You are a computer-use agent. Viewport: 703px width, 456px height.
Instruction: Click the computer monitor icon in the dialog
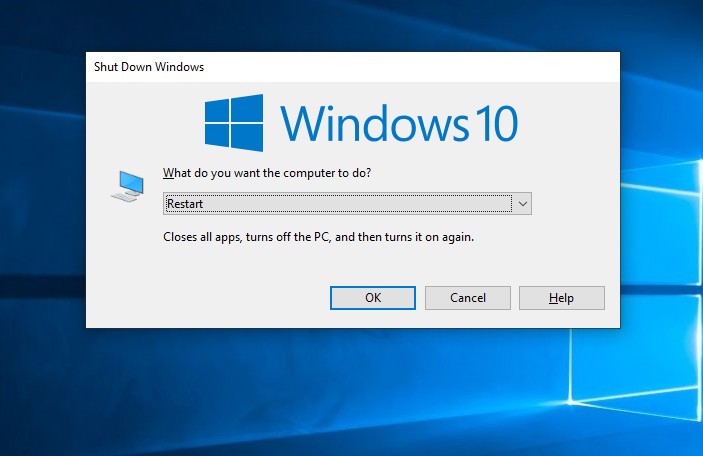[125, 186]
